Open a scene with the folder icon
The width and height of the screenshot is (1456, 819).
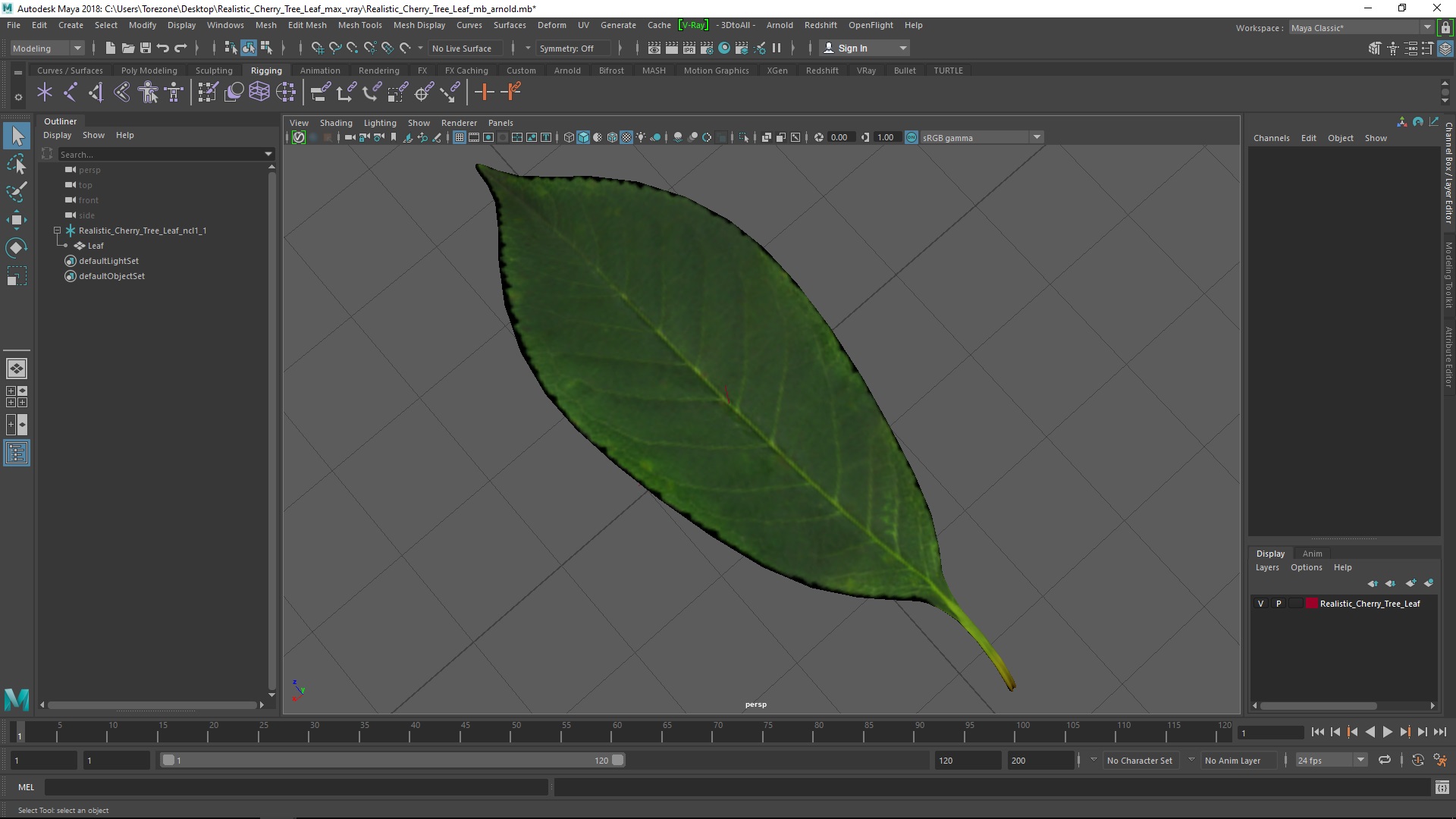pos(127,48)
